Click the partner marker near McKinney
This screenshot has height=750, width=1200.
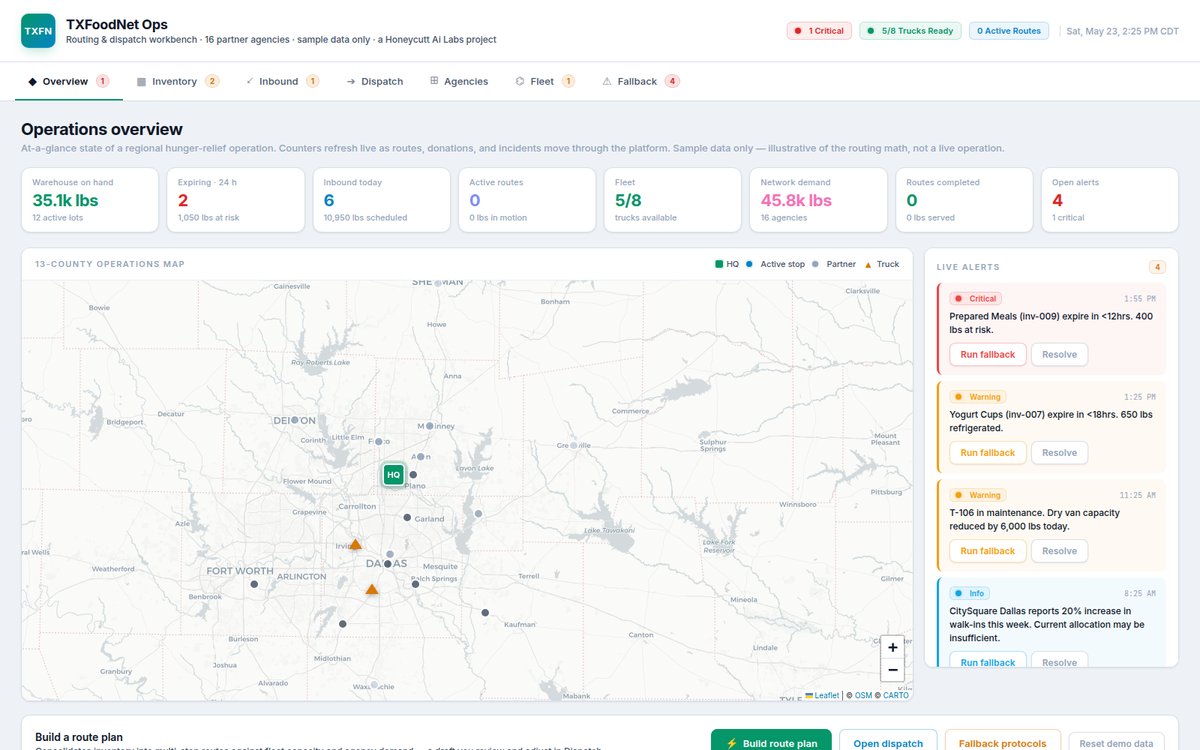coord(430,426)
